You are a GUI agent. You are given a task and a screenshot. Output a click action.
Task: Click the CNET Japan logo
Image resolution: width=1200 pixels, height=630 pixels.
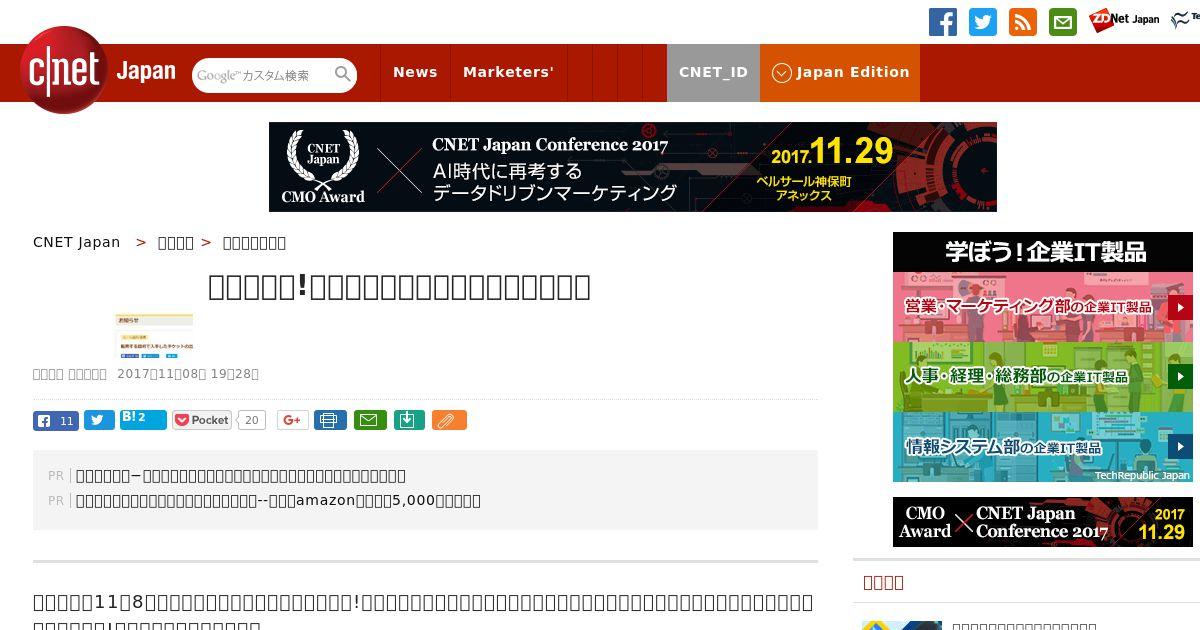(98, 71)
